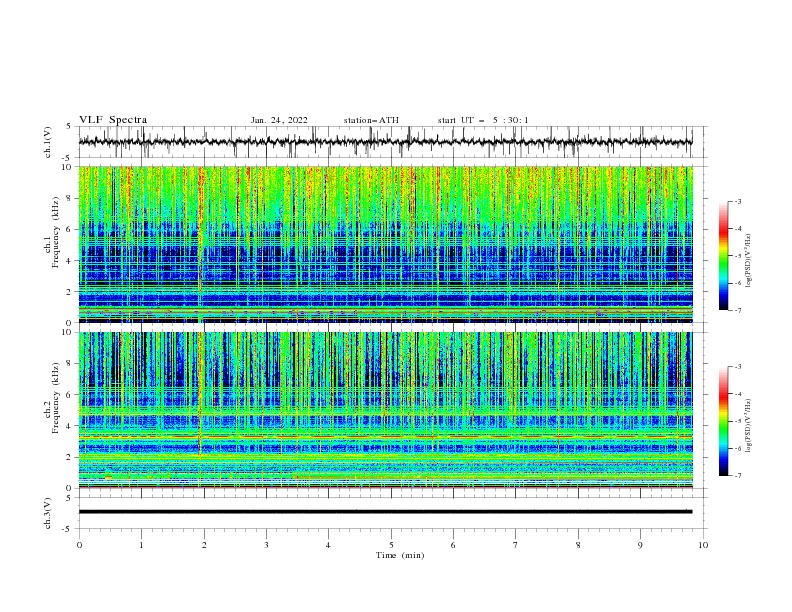792x612 pixels.
Task: Click the "start UT = 5 :30: 1" text
Action: (x=483, y=120)
